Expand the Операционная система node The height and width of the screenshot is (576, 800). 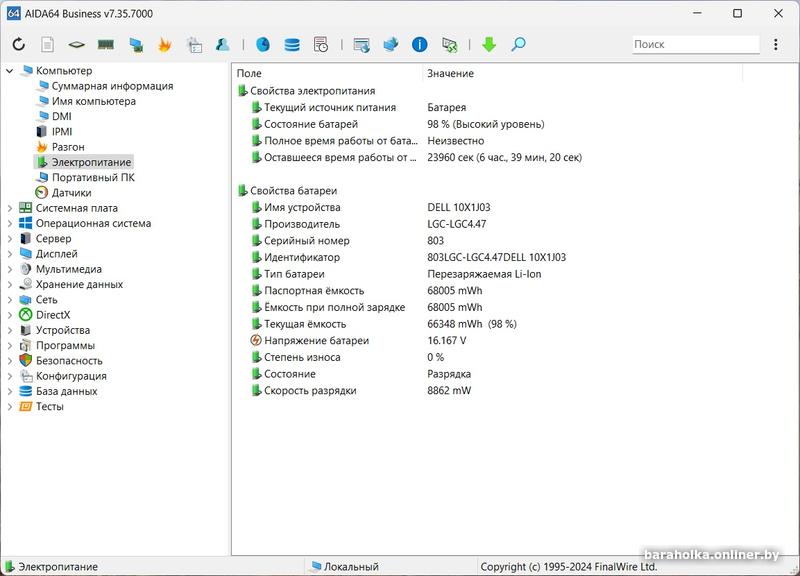[10, 223]
